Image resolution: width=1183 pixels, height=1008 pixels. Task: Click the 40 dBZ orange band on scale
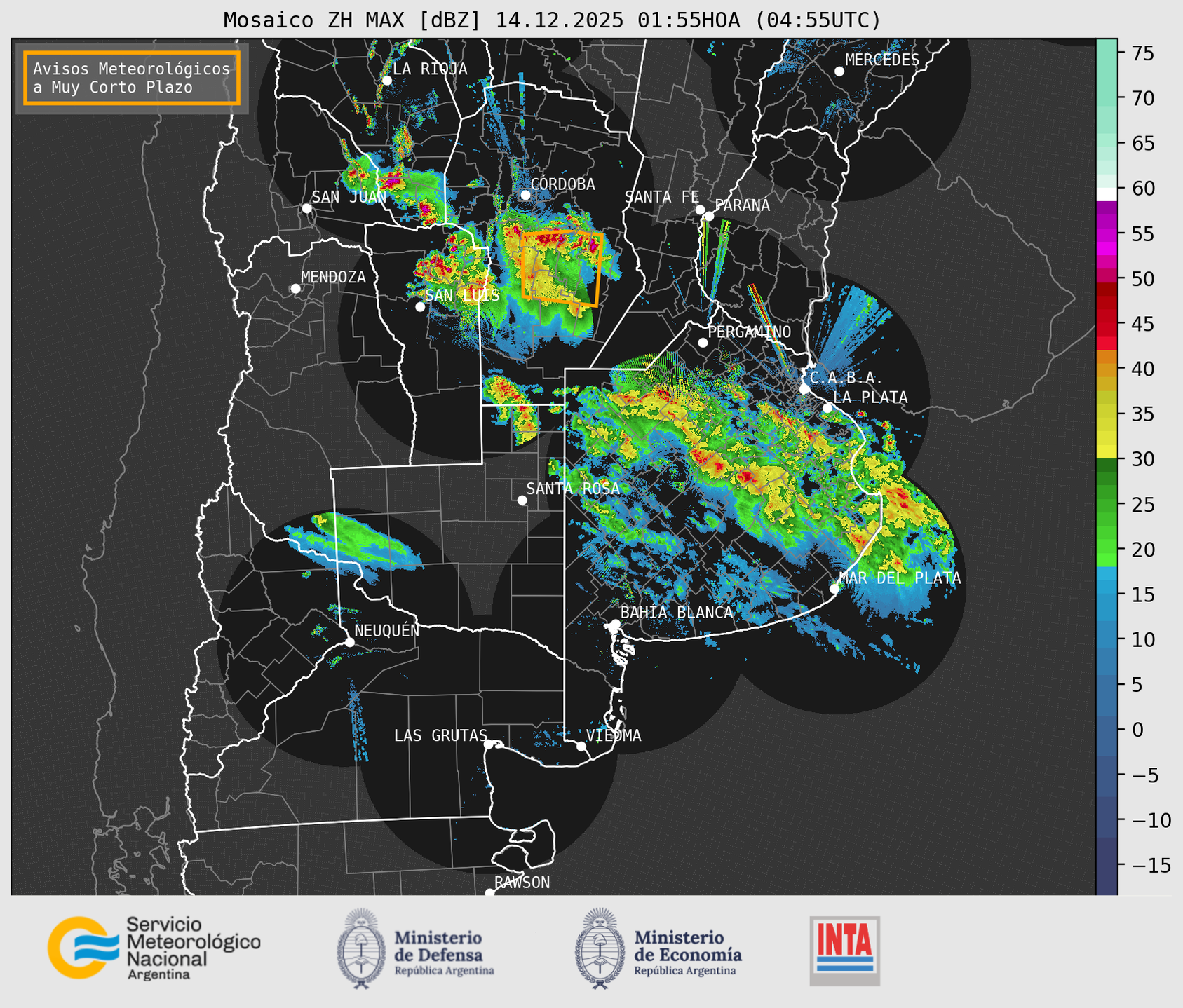(x=1107, y=369)
